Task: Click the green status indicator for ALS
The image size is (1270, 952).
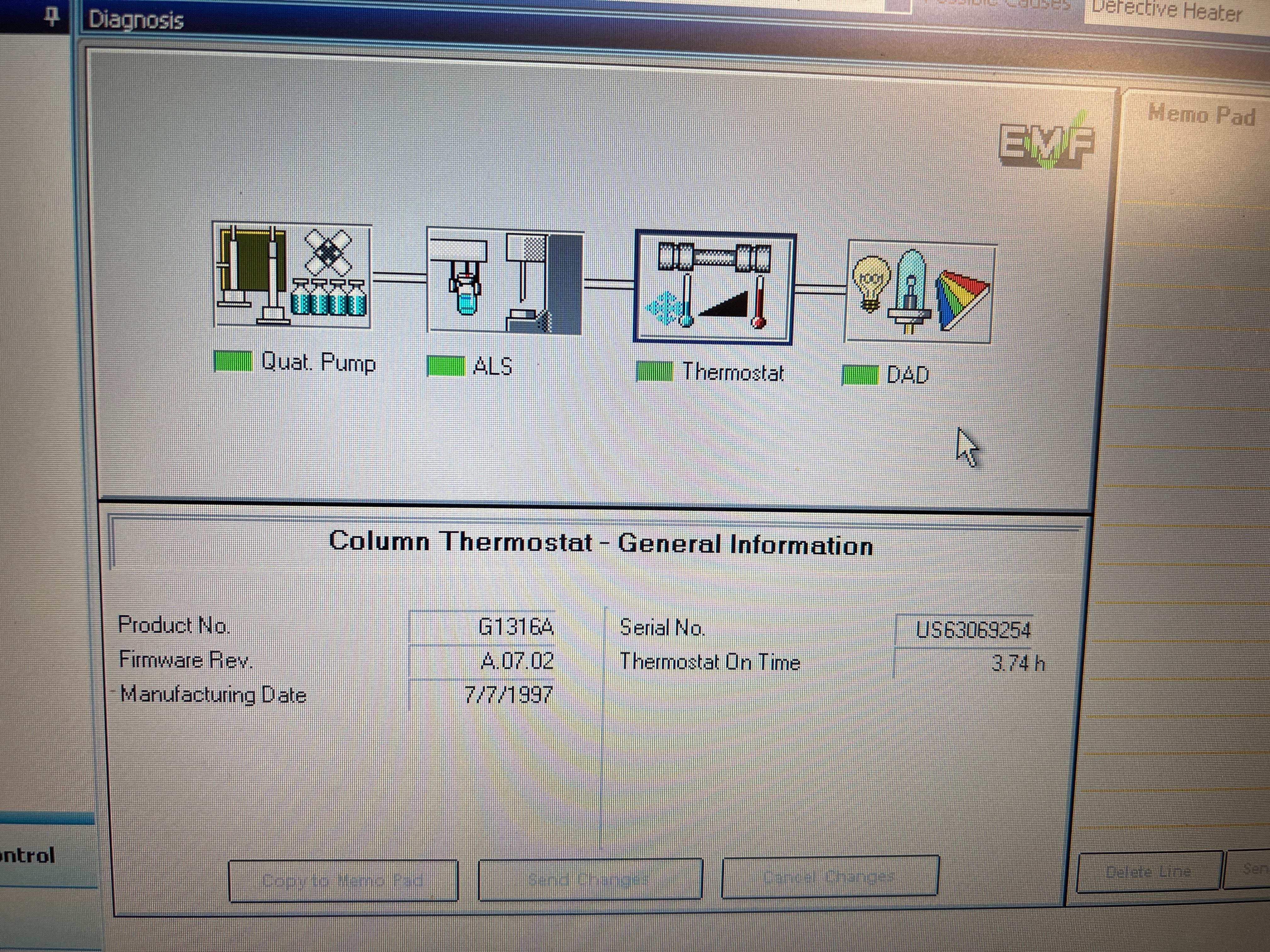Action: (x=446, y=366)
